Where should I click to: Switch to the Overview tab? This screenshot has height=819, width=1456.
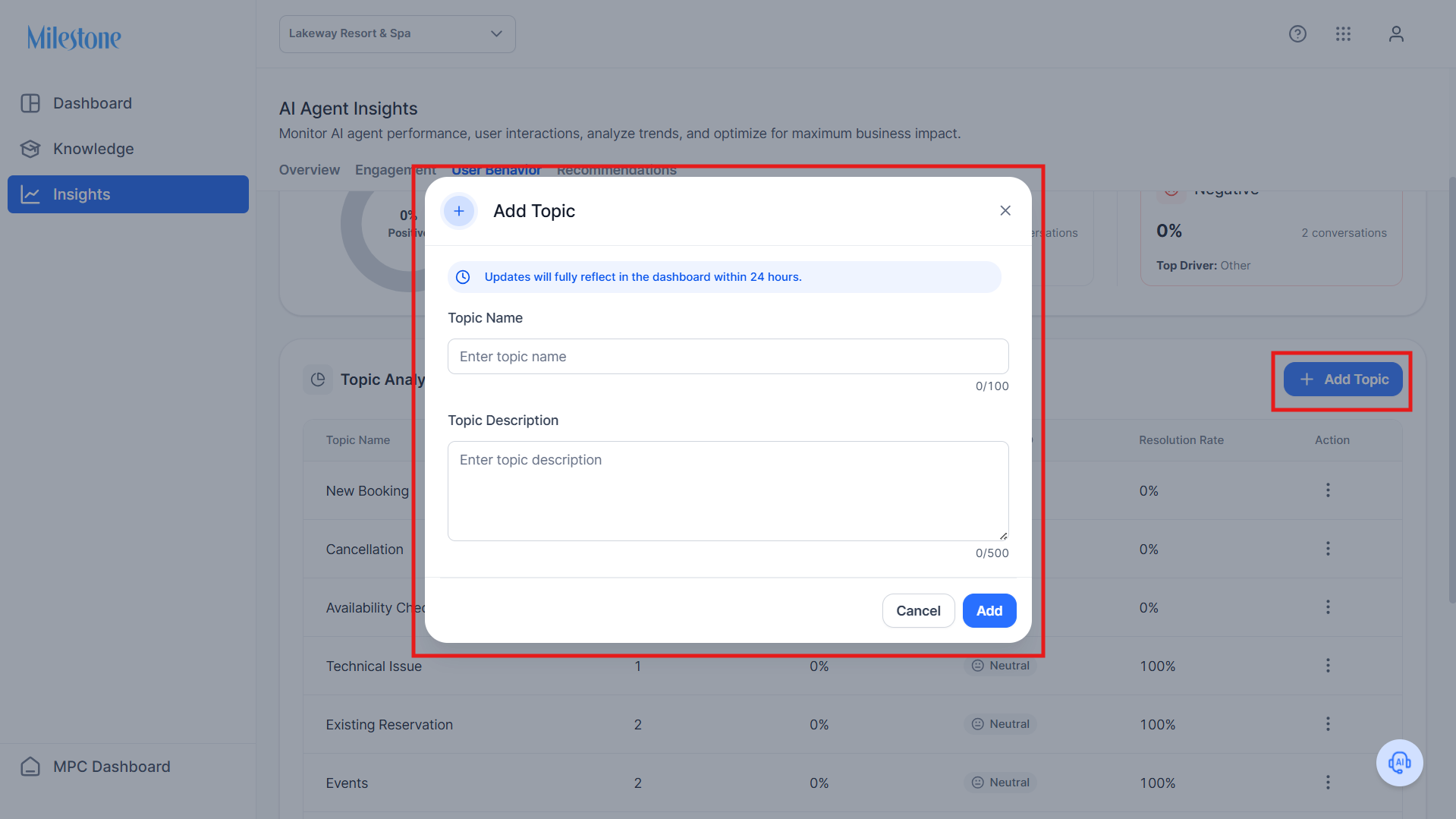[x=309, y=170]
